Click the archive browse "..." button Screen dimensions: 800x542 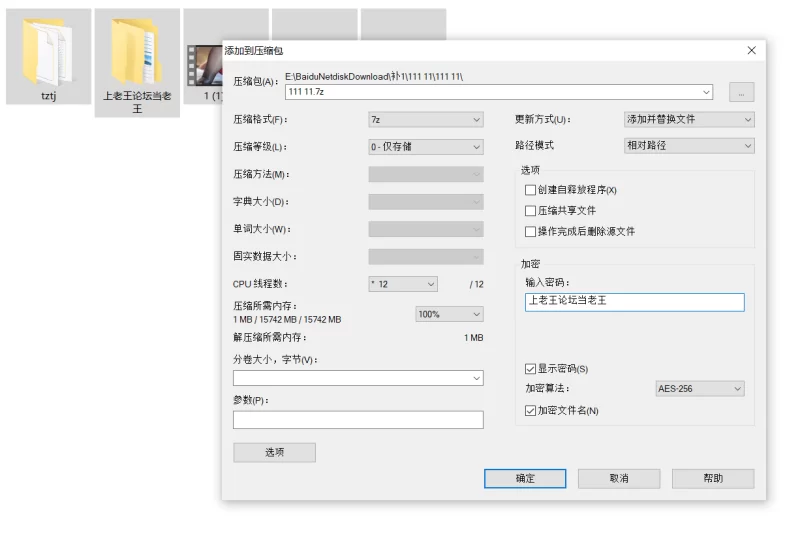coord(741,92)
